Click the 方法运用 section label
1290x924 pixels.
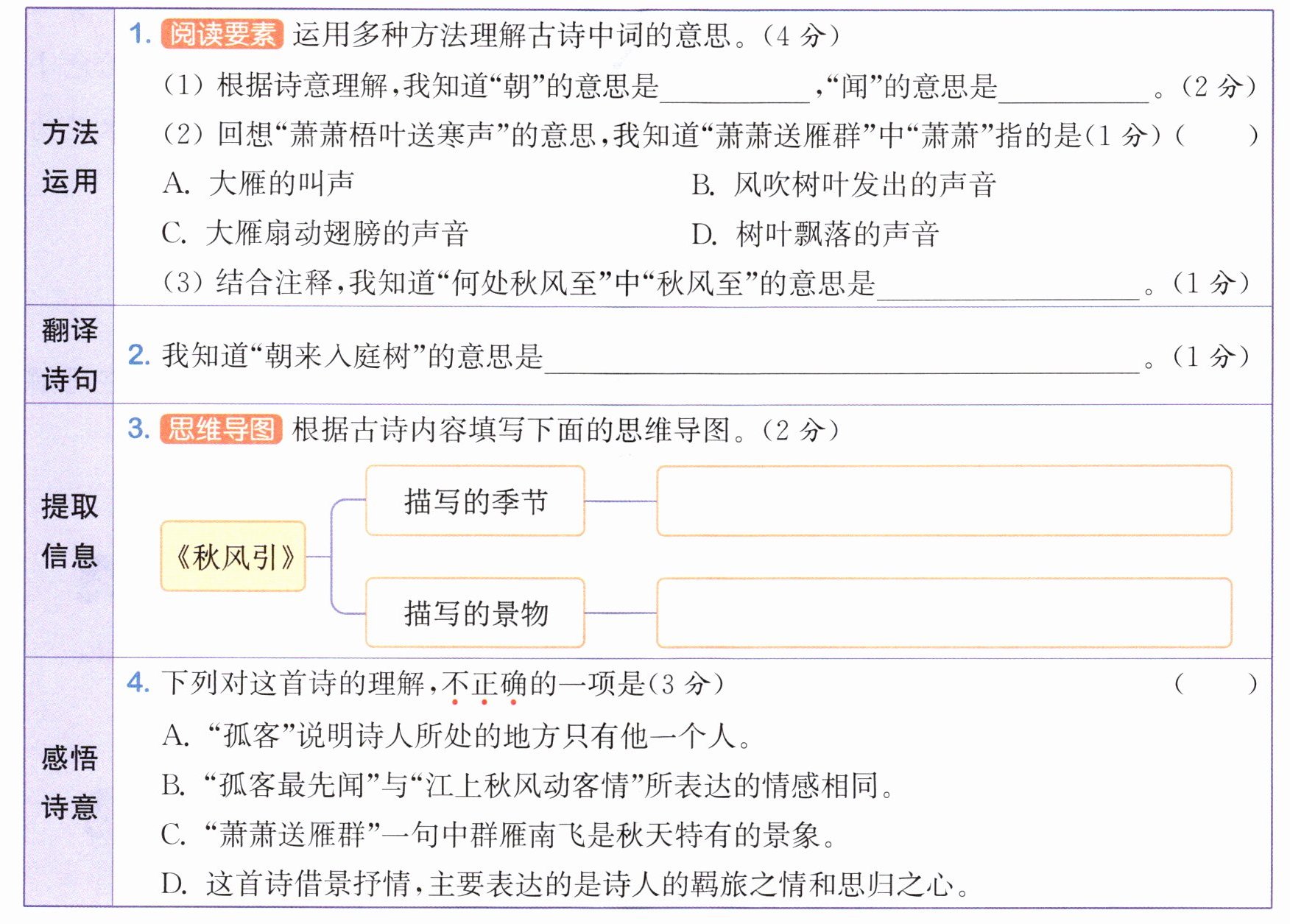[69, 157]
